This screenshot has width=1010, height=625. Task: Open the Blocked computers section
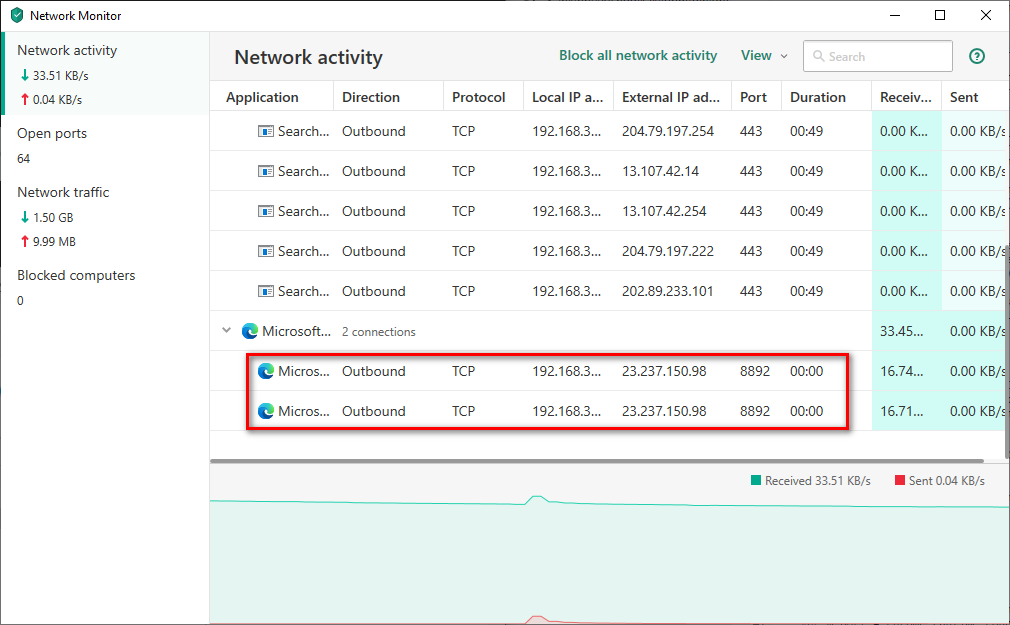76,276
